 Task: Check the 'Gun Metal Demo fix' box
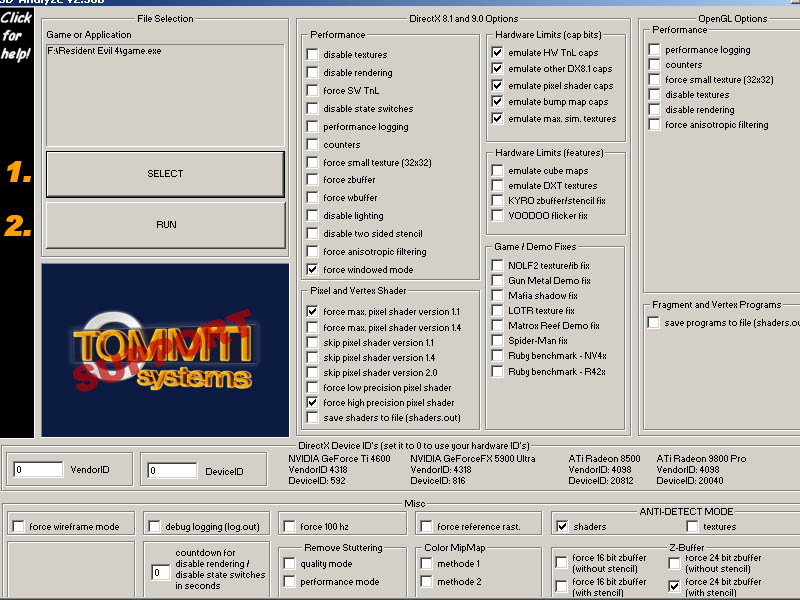tap(497, 280)
